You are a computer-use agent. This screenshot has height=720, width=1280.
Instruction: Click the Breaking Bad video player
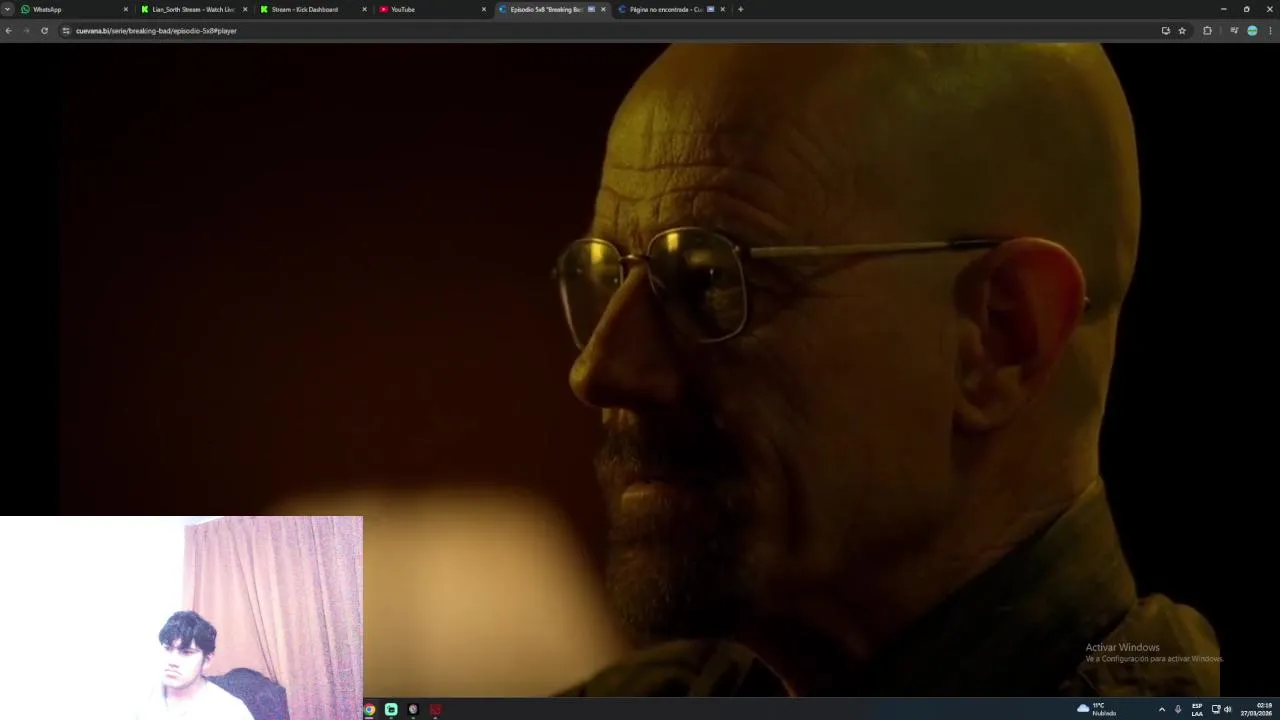pos(640,369)
